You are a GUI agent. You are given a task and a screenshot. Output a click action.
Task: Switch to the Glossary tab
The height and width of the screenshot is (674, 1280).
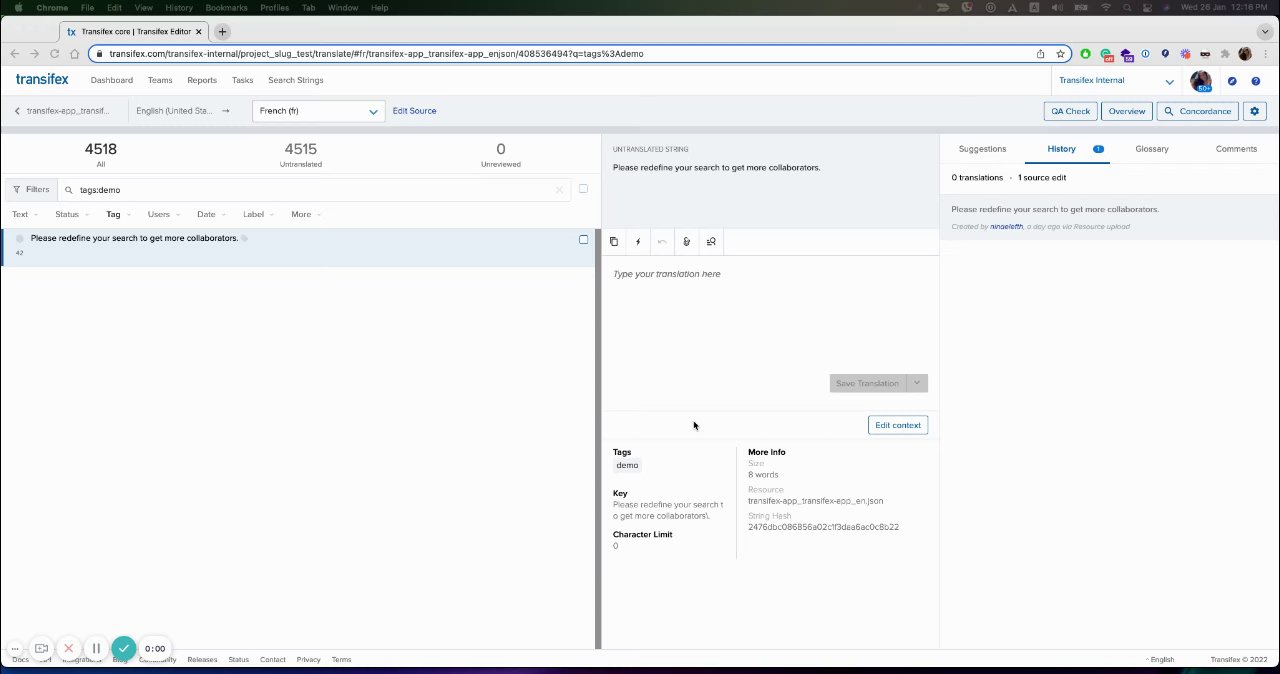point(1152,149)
